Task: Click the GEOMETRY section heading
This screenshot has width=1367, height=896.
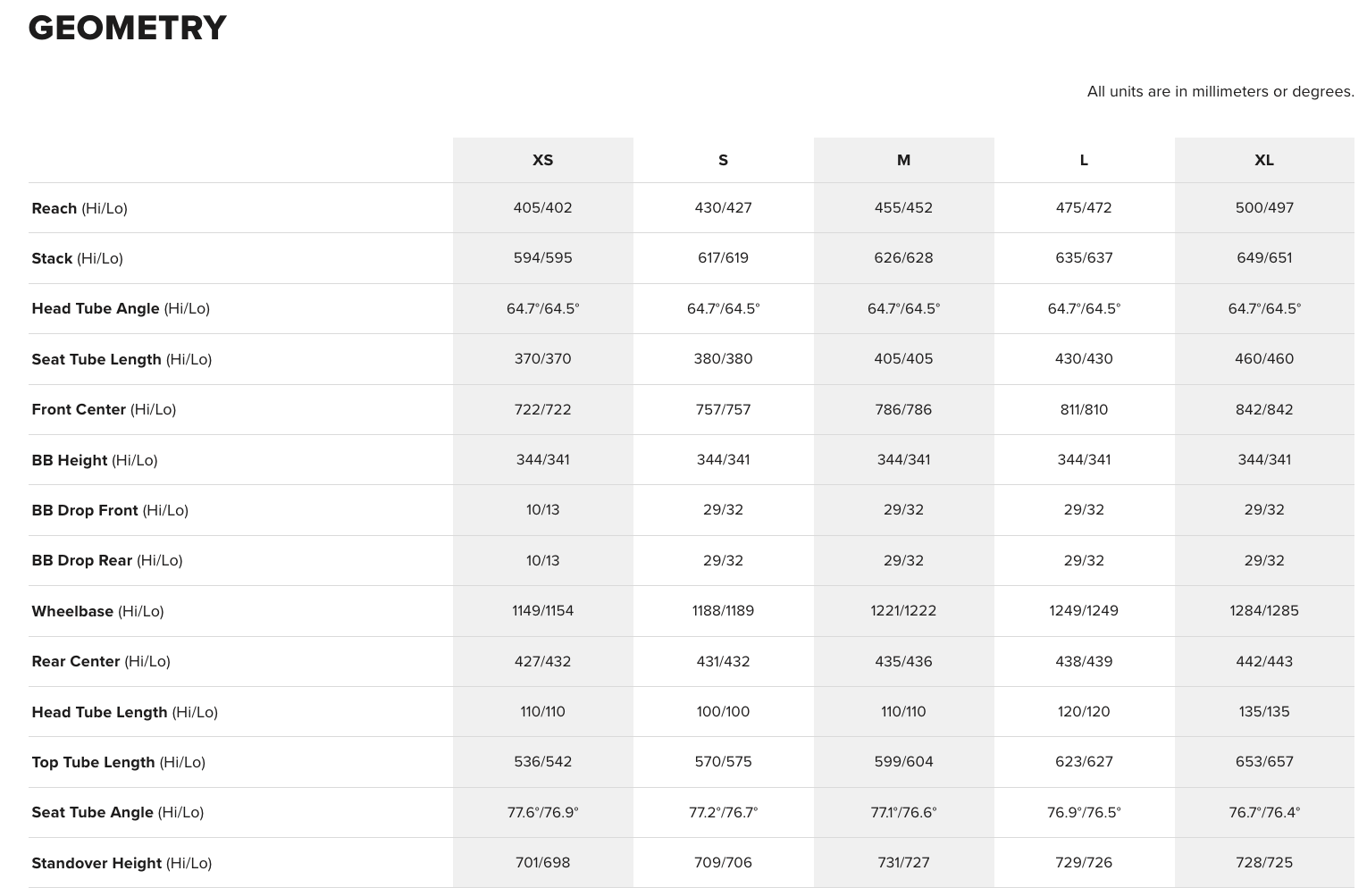Action: coord(128,28)
